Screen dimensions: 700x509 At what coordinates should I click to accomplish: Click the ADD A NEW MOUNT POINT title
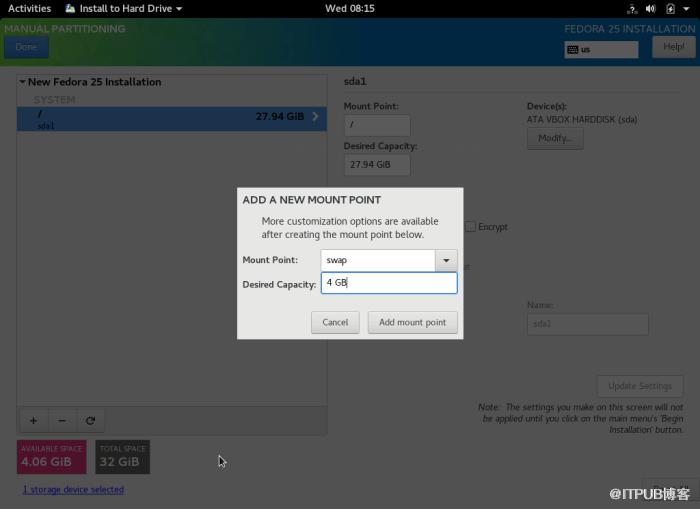click(312, 200)
